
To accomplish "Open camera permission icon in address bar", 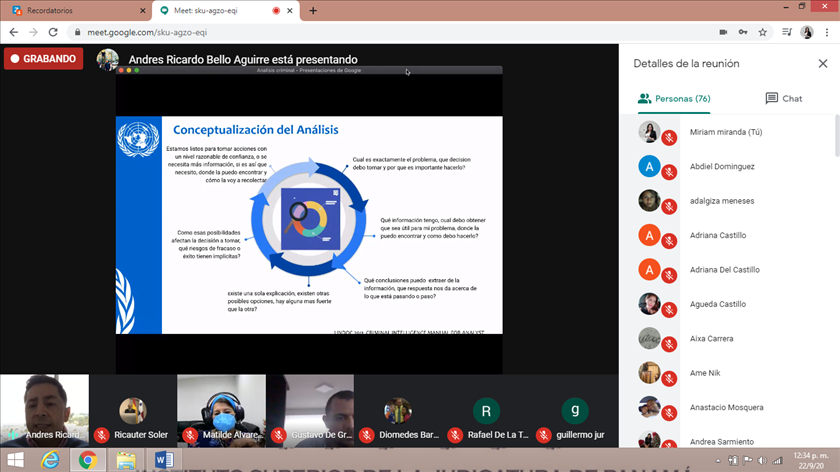I will (x=723, y=32).
